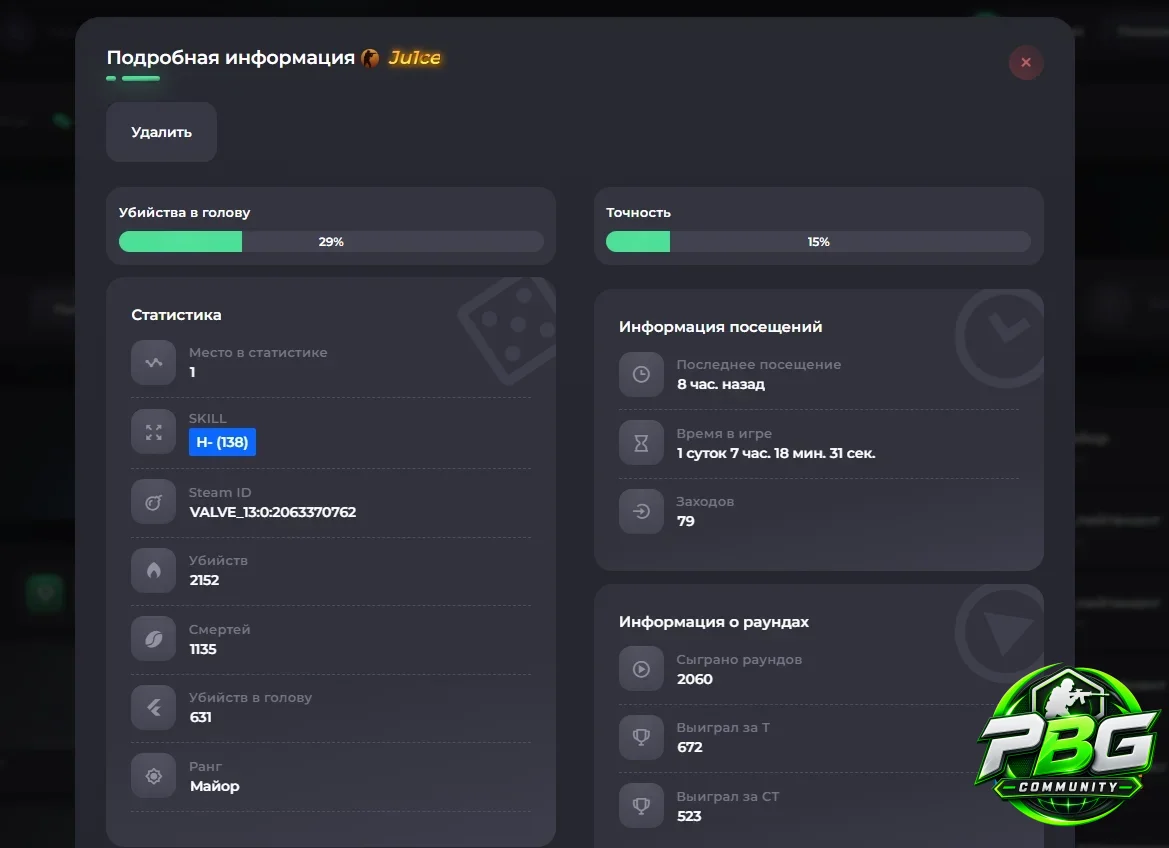Screen dimensions: 1169x848
Task: Click the H- (138) skill badge
Action: [x=222, y=442]
